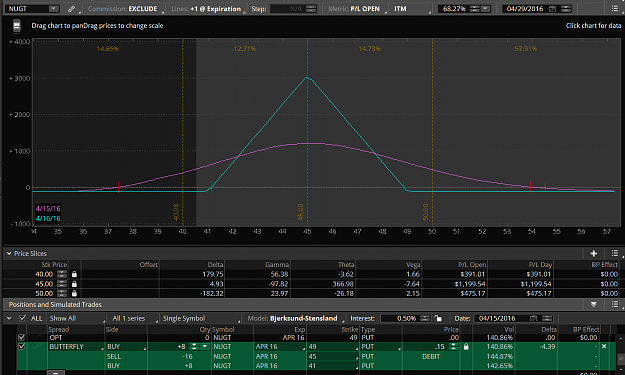Open the Model Bjerksund-Stensland dropdown
Viewport: 625px width, 375px height.
[295, 318]
